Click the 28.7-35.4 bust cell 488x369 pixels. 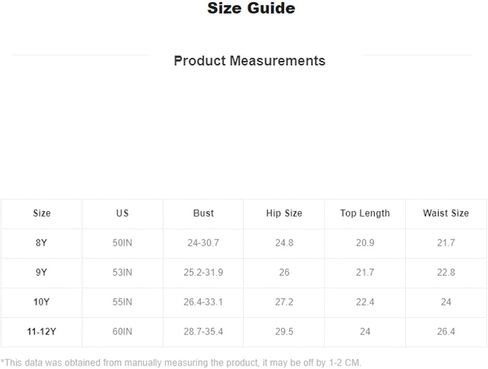click(203, 332)
